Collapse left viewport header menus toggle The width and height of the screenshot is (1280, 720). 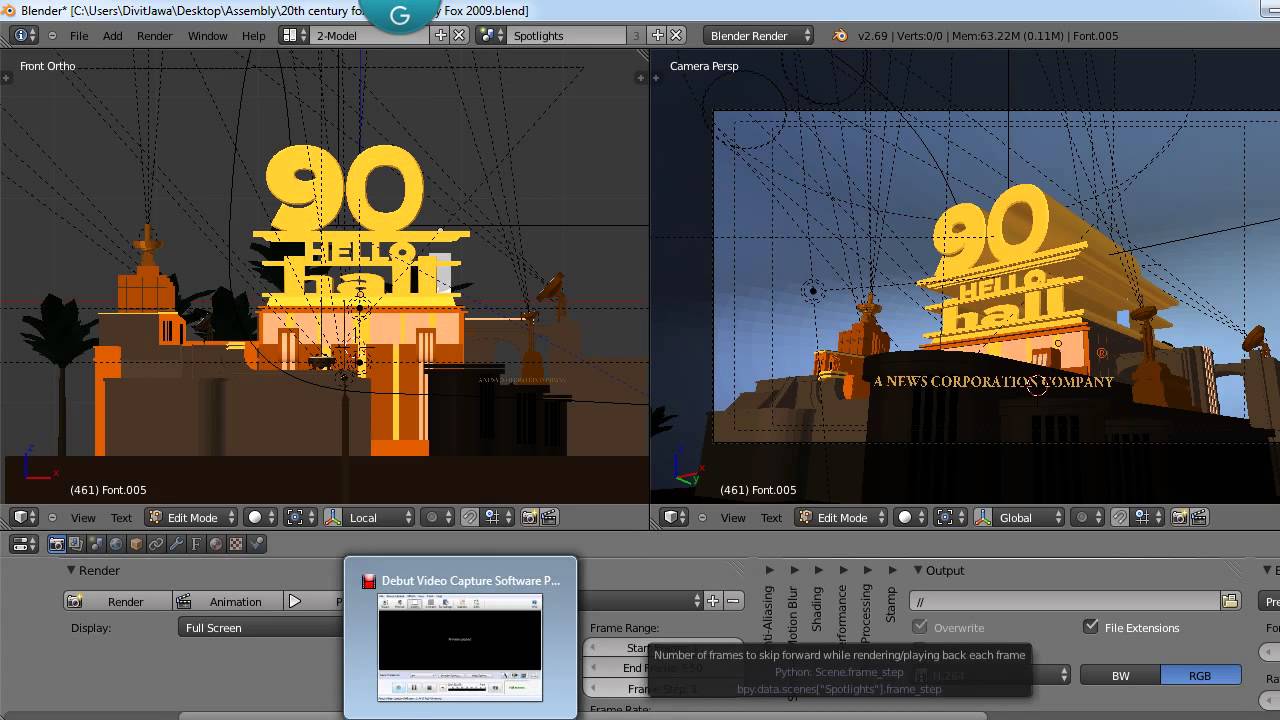51,517
